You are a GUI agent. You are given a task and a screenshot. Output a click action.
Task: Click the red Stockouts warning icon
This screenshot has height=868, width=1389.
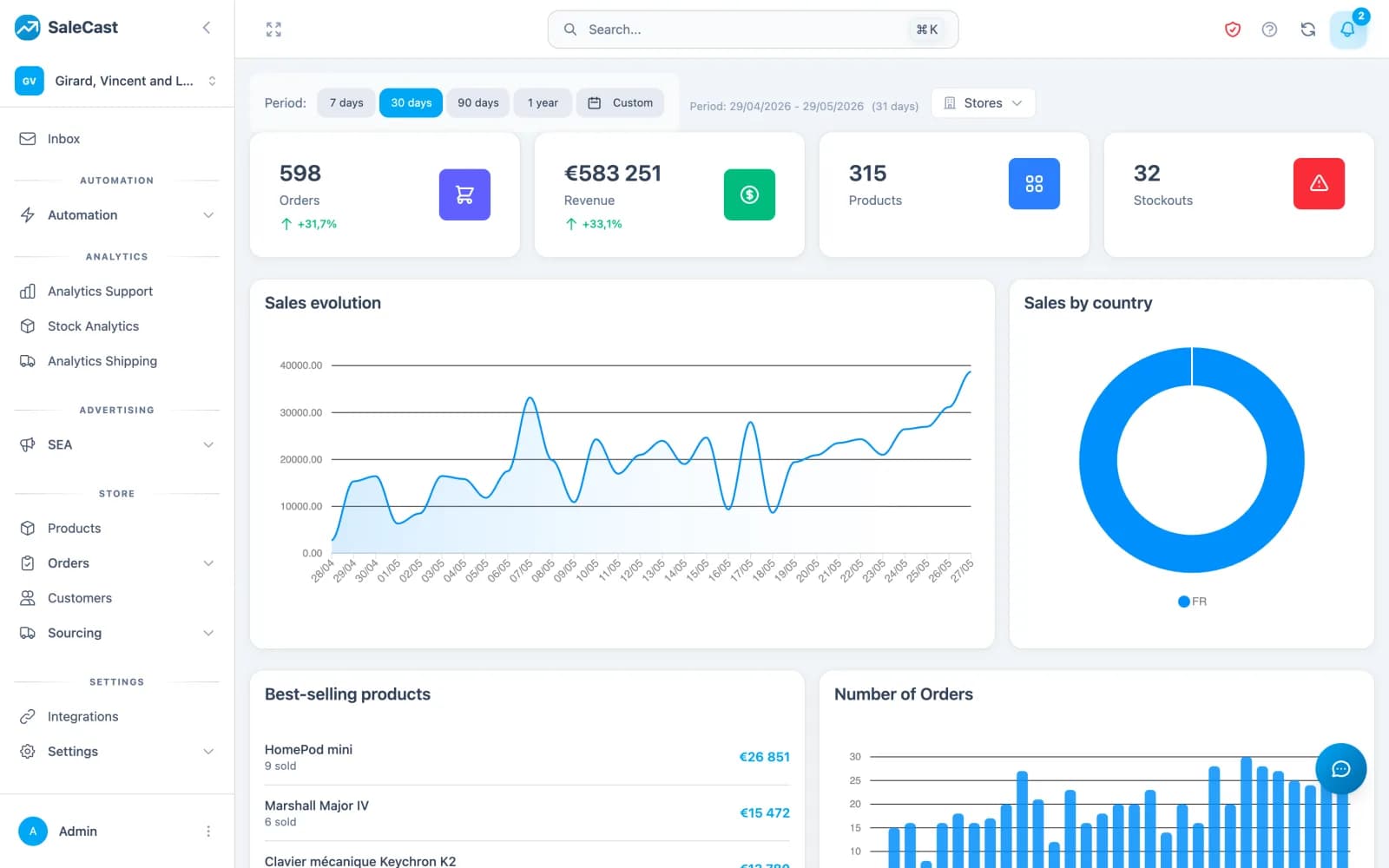click(x=1319, y=183)
